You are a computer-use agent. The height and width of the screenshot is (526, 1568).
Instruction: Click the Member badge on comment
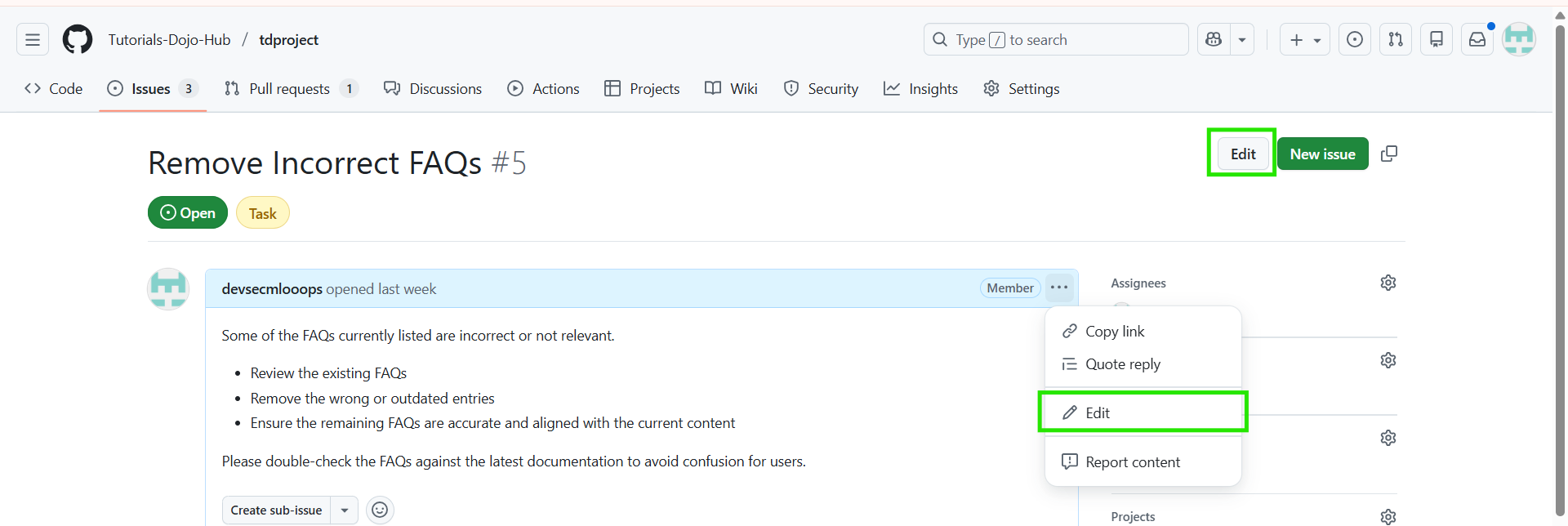[x=1010, y=288]
